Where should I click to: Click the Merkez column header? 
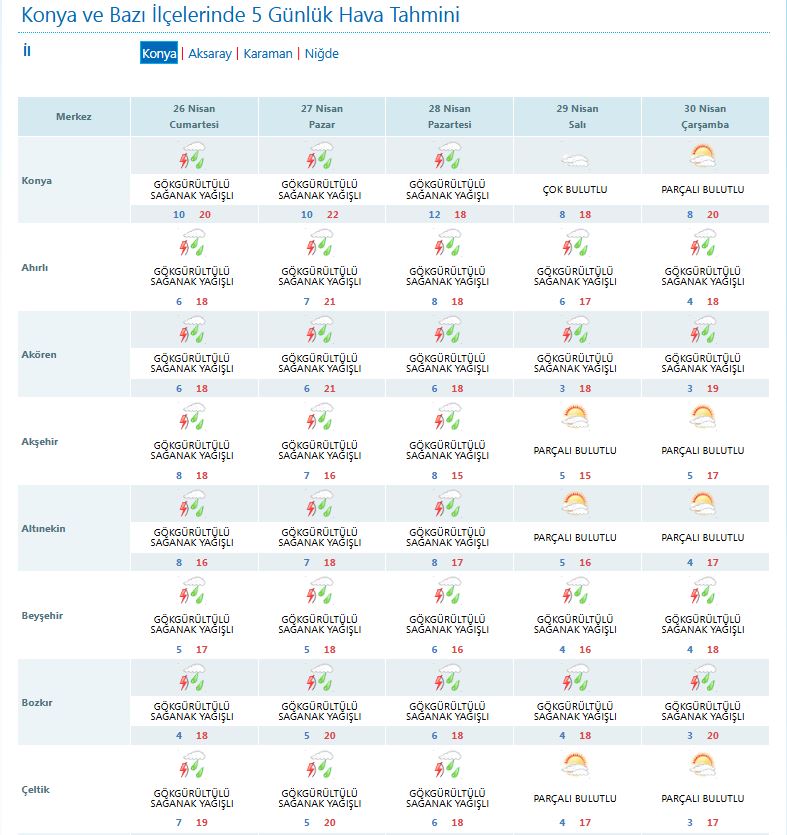point(73,117)
